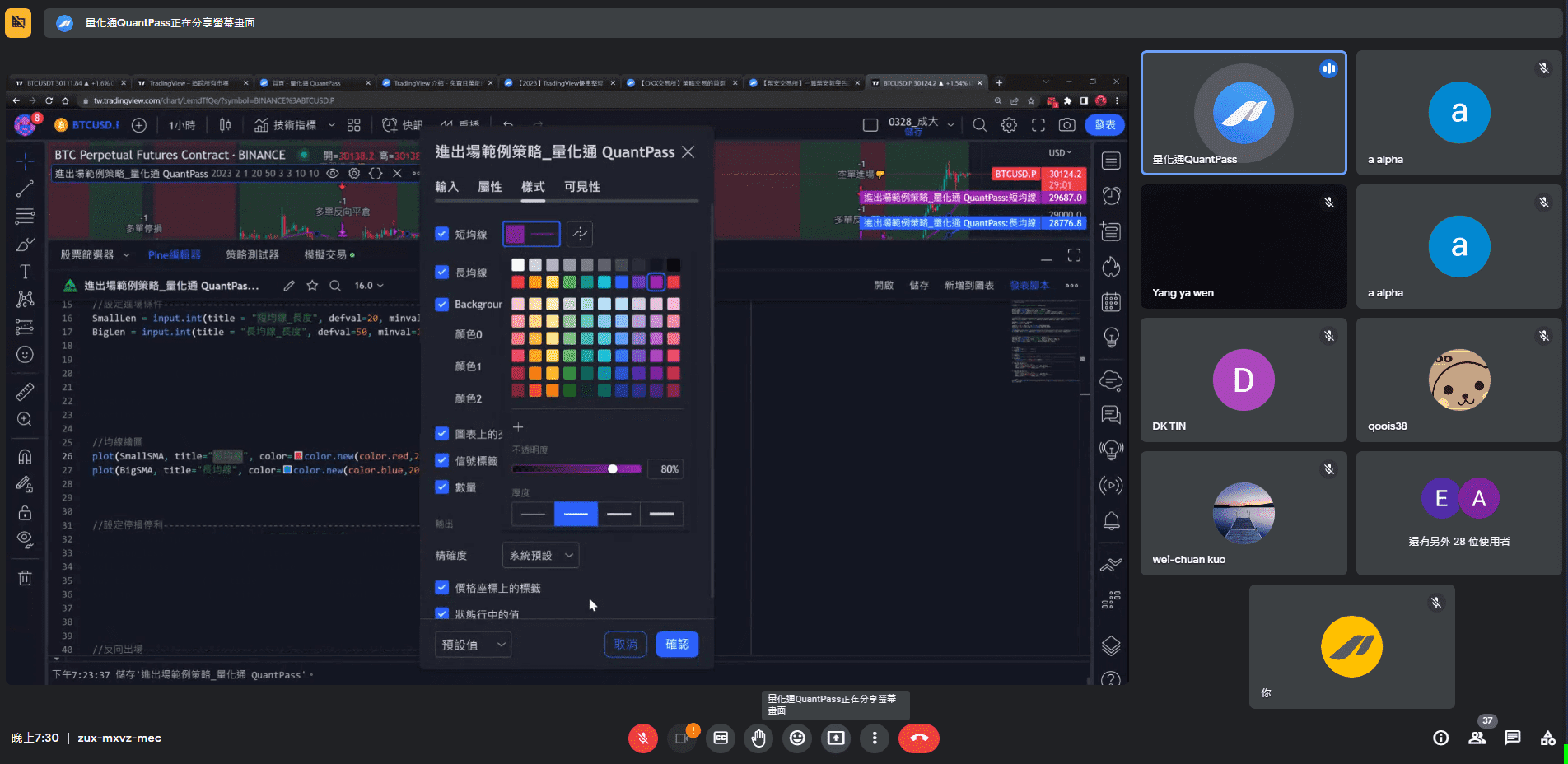
Task: Select the trend line drawing tool
Action: (25, 189)
